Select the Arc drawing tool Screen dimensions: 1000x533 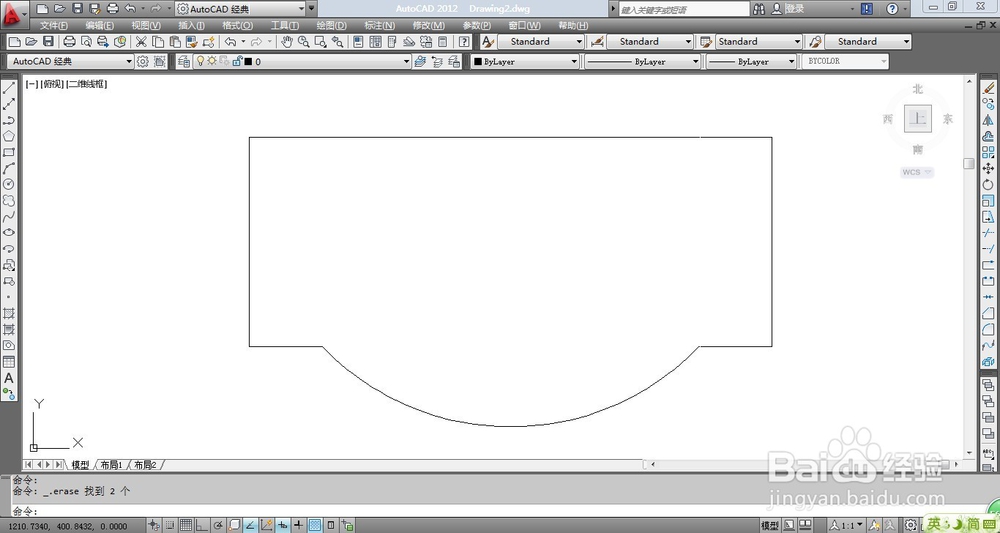[x=9, y=168]
